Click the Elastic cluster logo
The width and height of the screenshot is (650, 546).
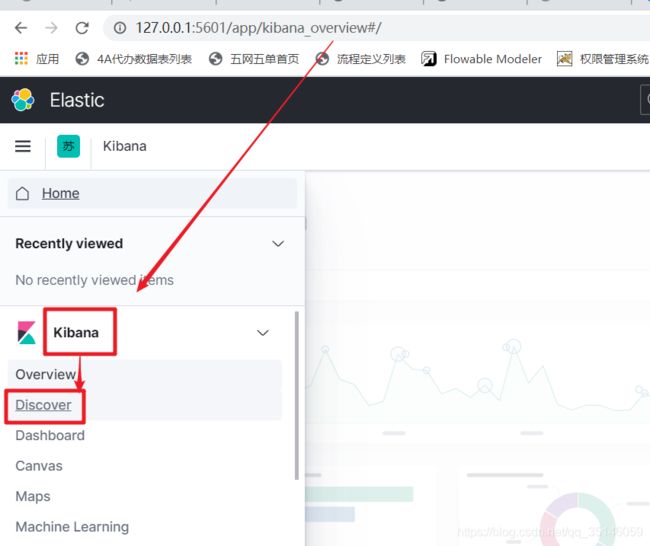click(x=23, y=100)
